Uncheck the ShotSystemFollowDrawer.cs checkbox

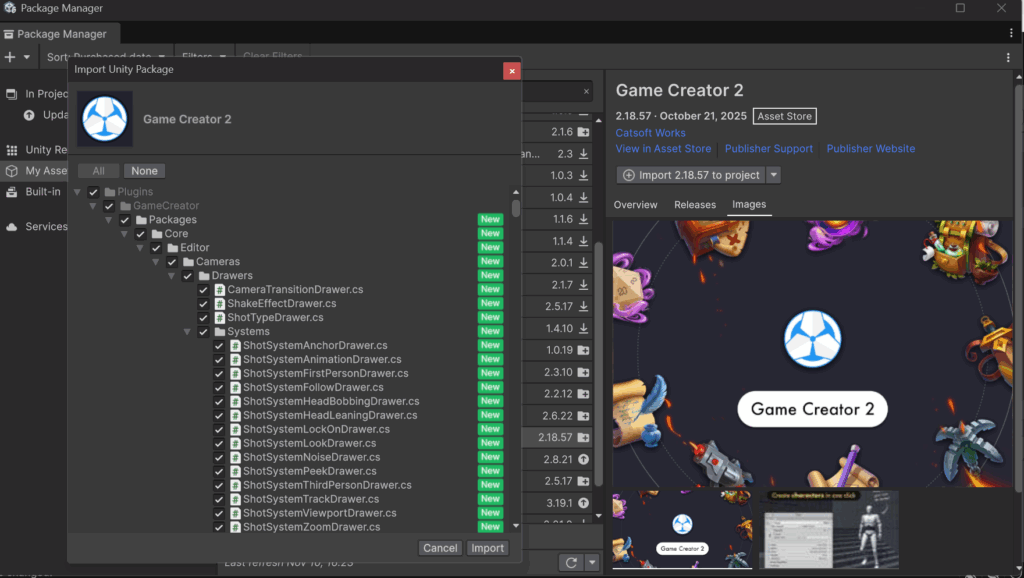tap(219, 388)
